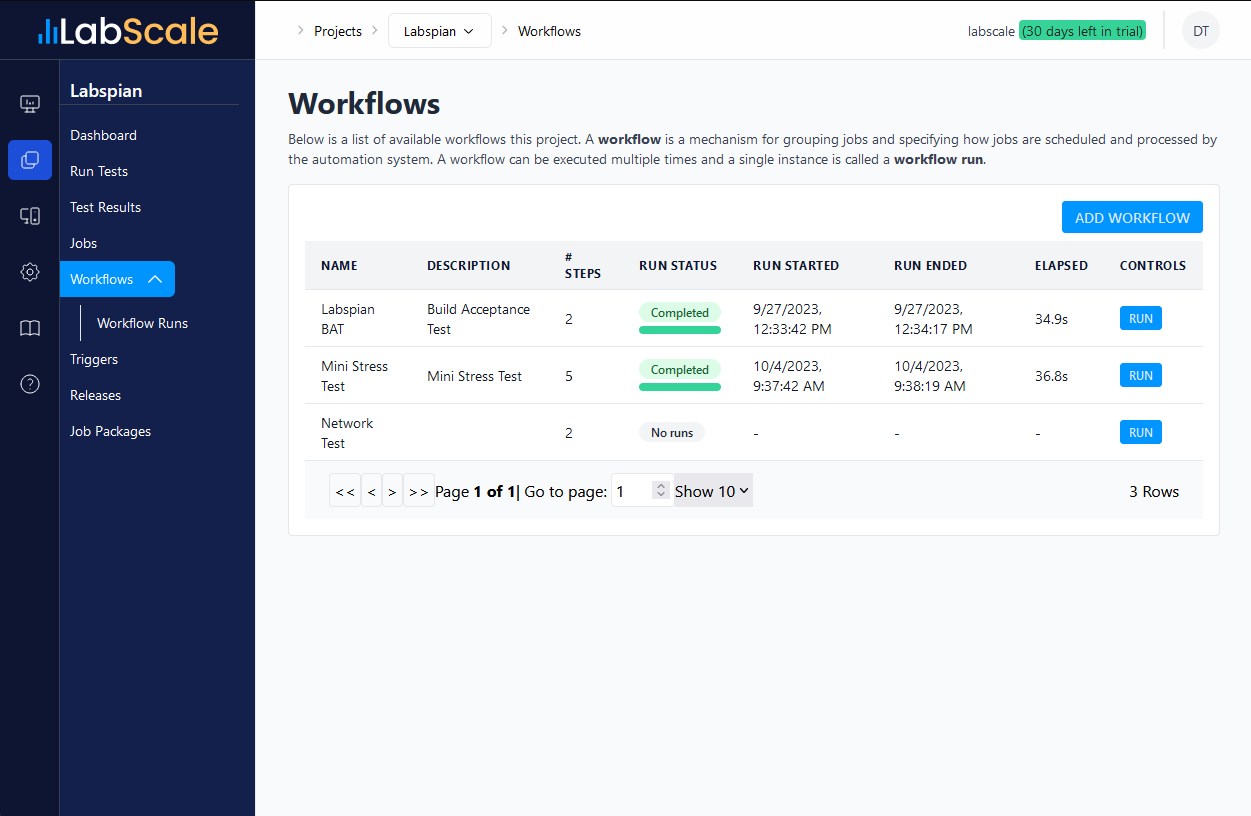Screen dimensions: 1251x816
Task: Click the labscale account name text
Action: pos(991,31)
